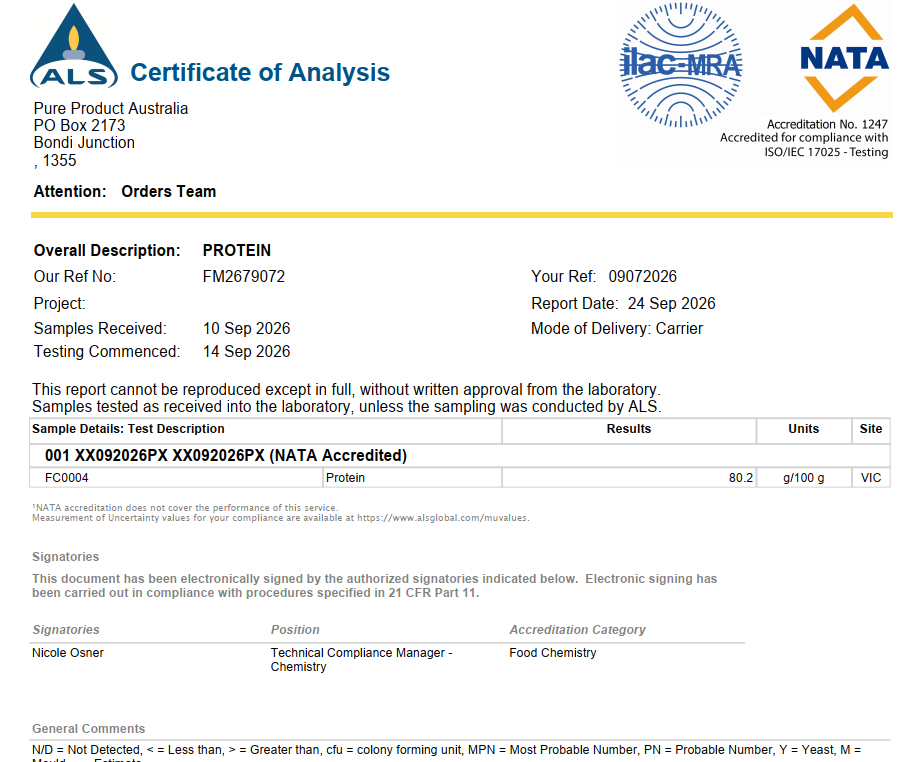Screen dimensions: 916x762
Task: Select reference number FM2679072
Action: tap(244, 276)
